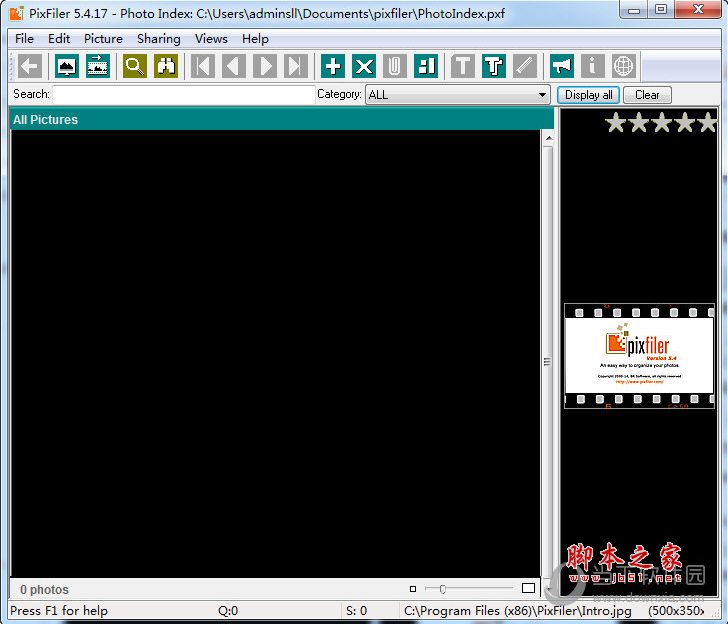The height and width of the screenshot is (624, 728).
Task: Jump to the last picture icon
Action: pos(295,66)
